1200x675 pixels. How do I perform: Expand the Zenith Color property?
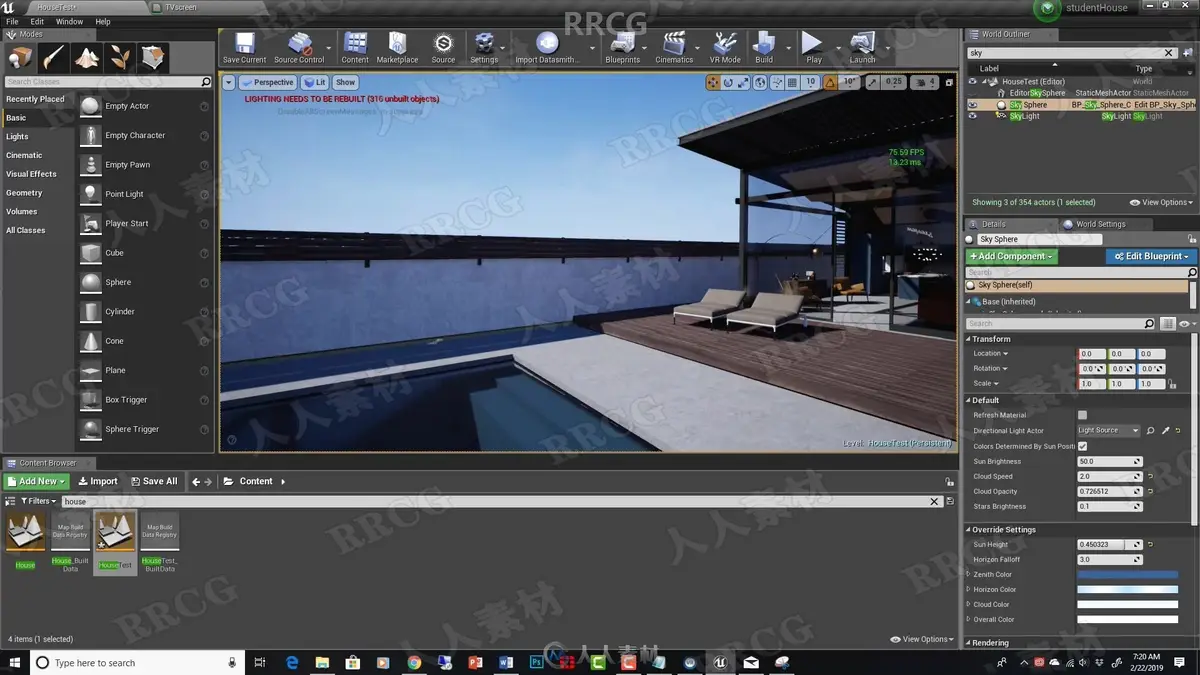click(x=968, y=574)
